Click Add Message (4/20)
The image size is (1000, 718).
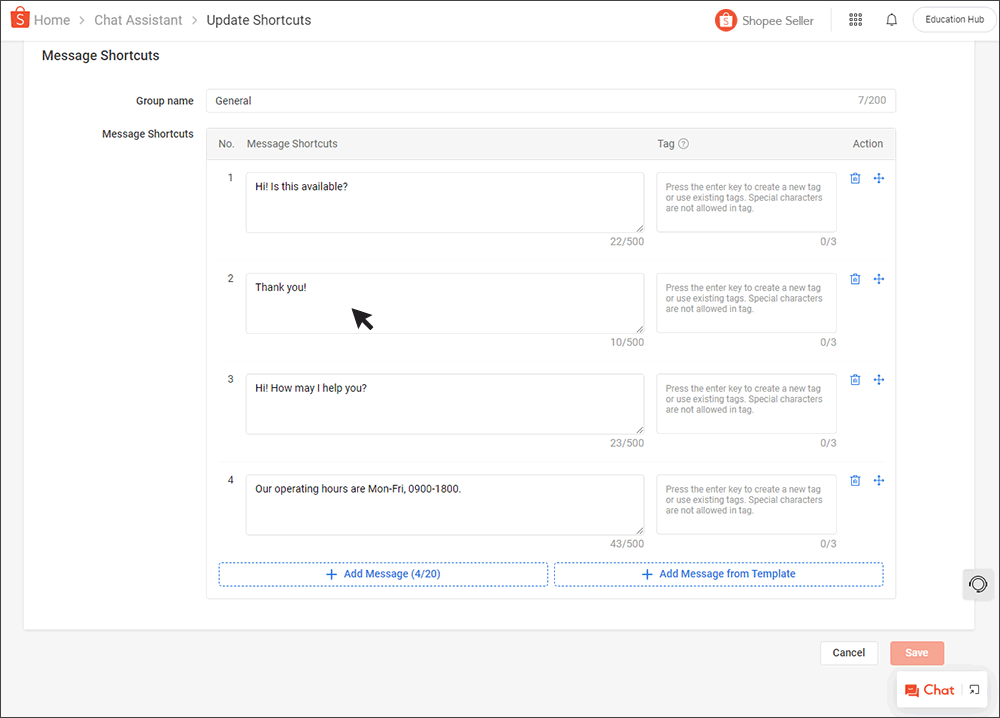point(383,574)
